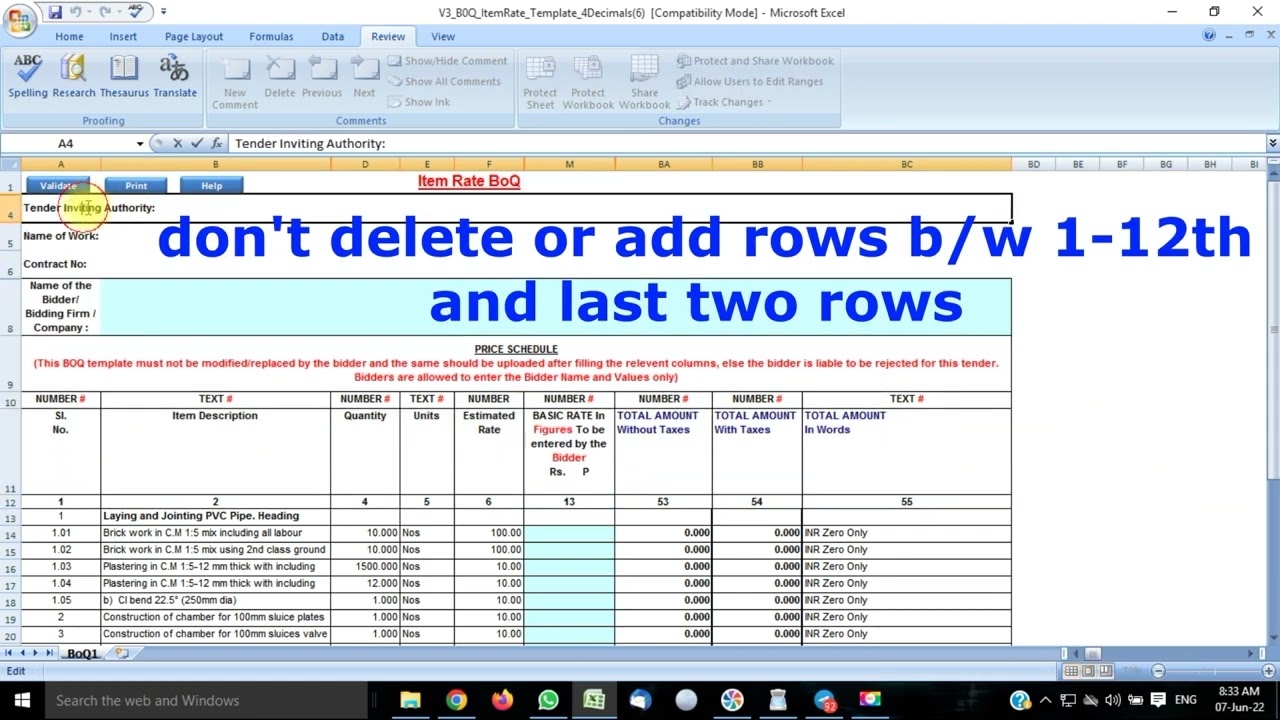
Task: Toggle Show Ink
Action: click(x=419, y=102)
